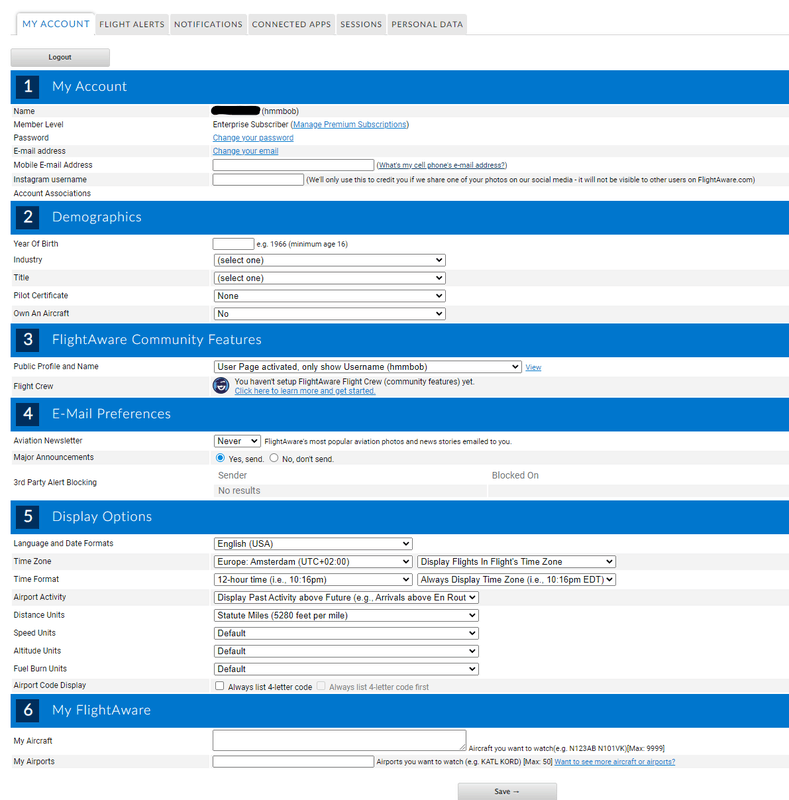Image resolution: width=789 pixels, height=800 pixels.
Task: Open the 12-hour time format dropdown
Action: tap(313, 580)
